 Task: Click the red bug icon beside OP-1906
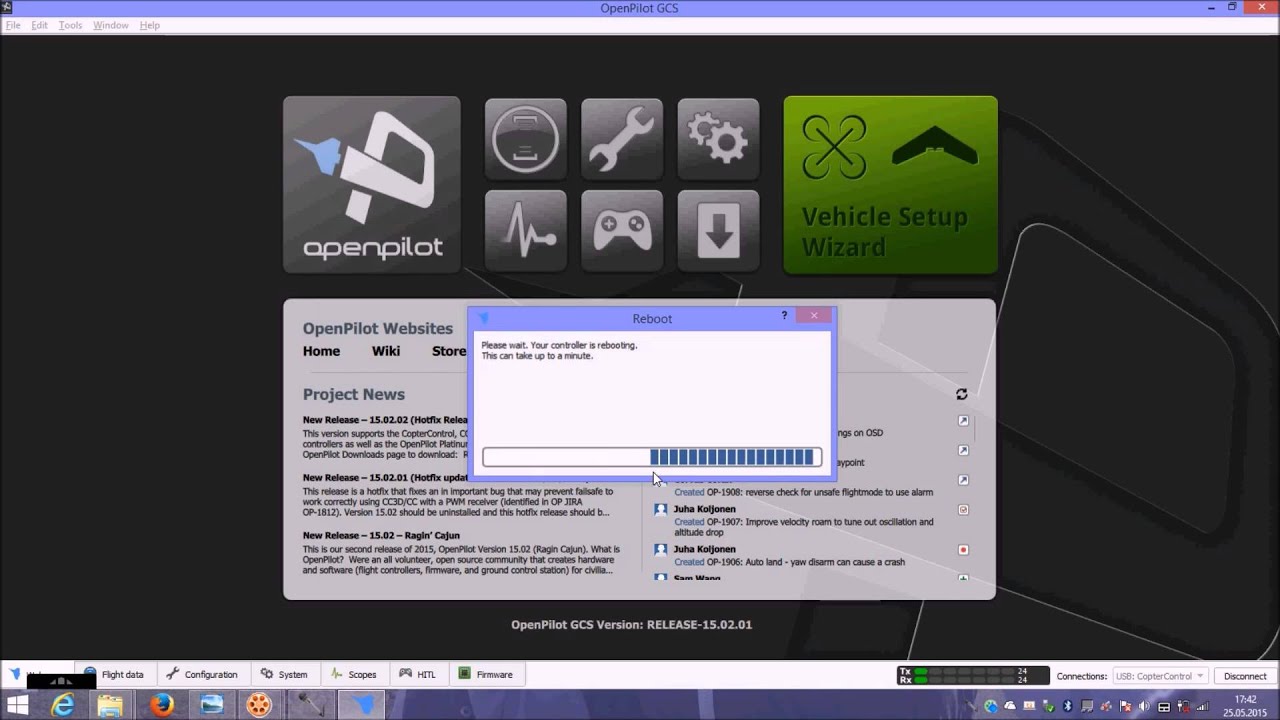click(x=963, y=549)
